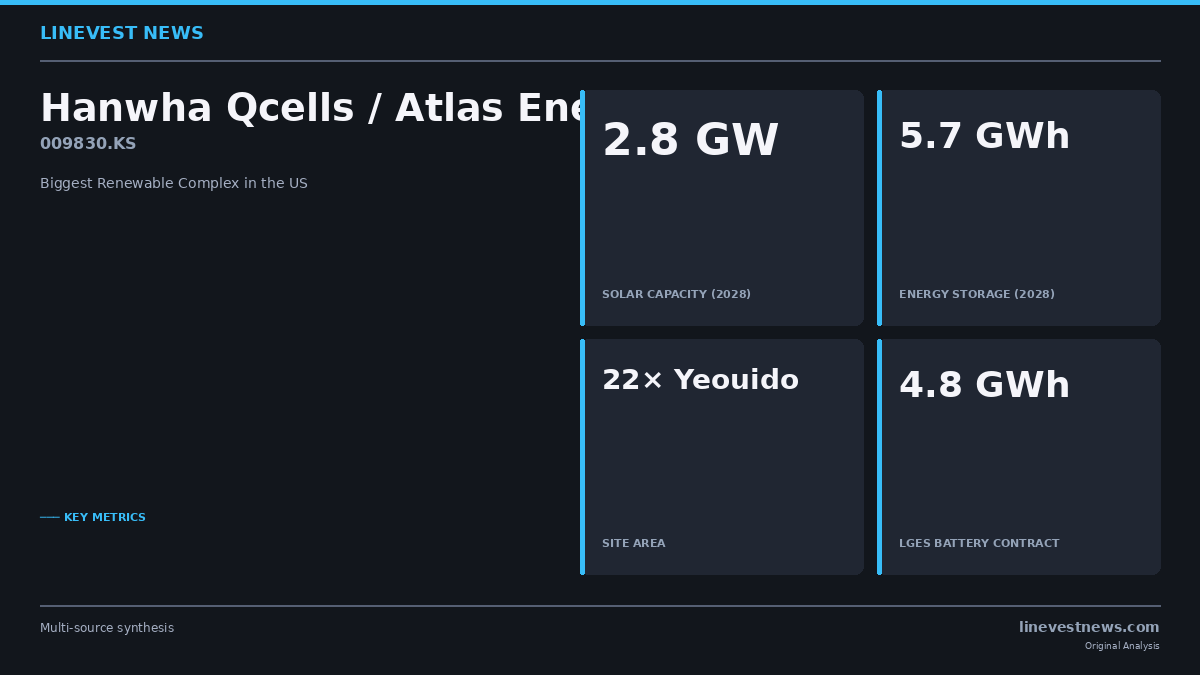Click the 5.7 GWh value text

[985, 137]
